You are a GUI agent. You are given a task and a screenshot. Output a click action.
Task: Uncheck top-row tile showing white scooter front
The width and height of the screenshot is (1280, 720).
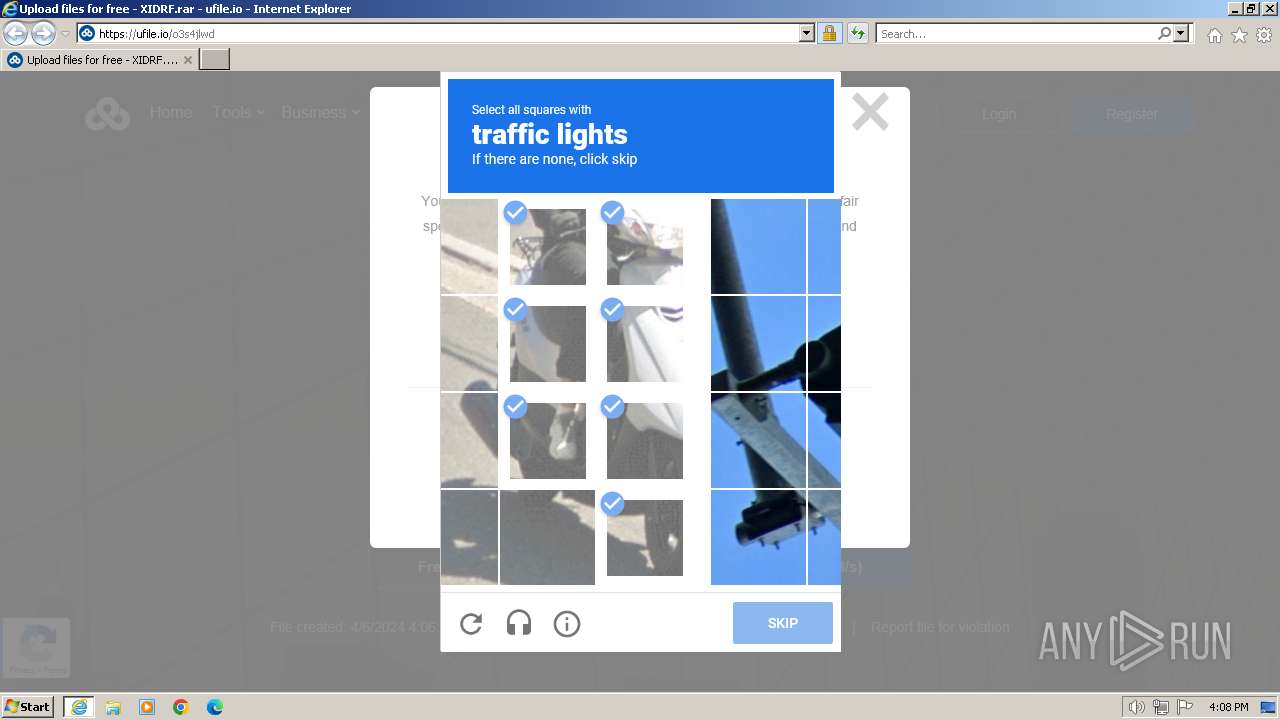(x=644, y=246)
